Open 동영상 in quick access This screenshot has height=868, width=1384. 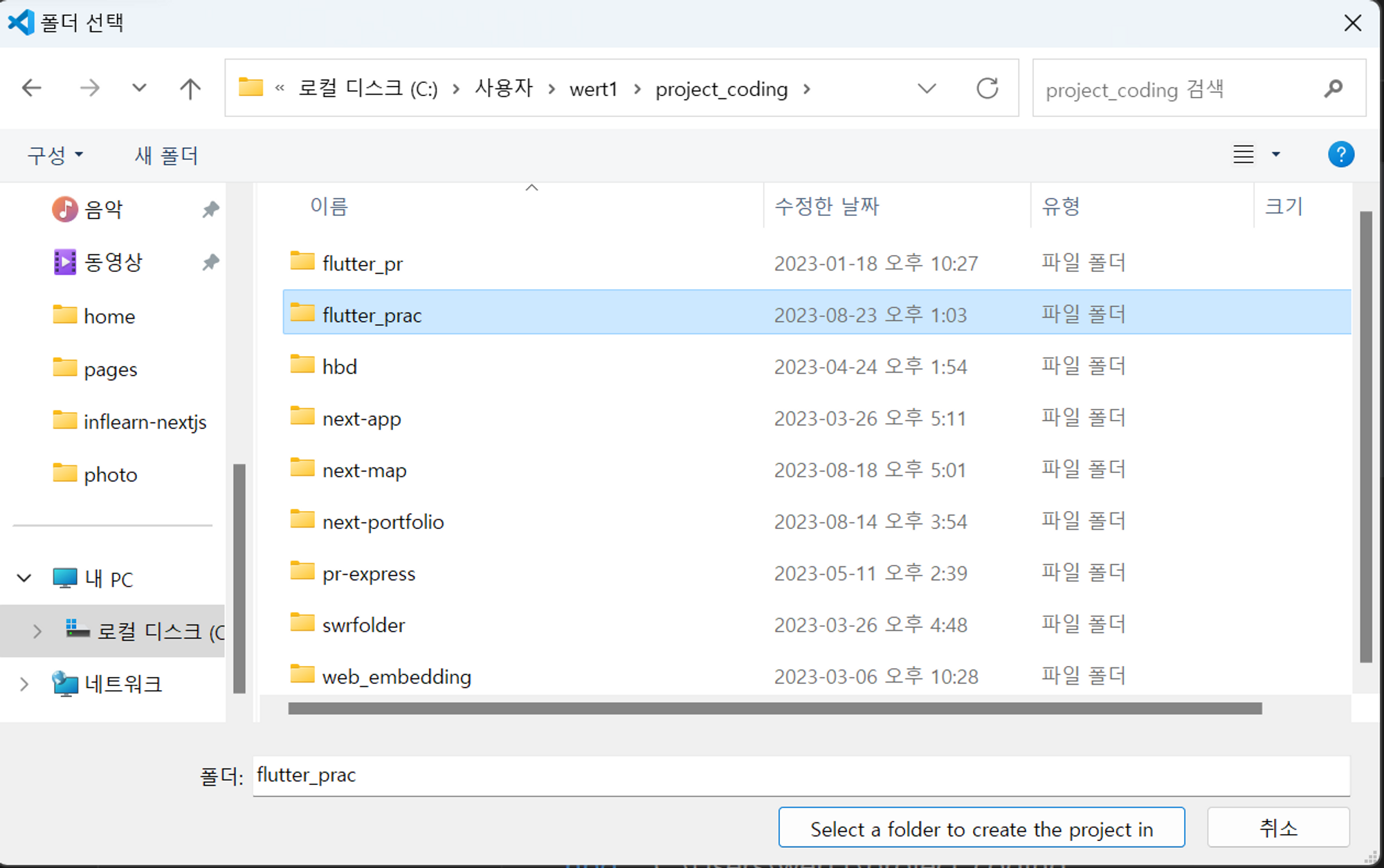click(113, 262)
